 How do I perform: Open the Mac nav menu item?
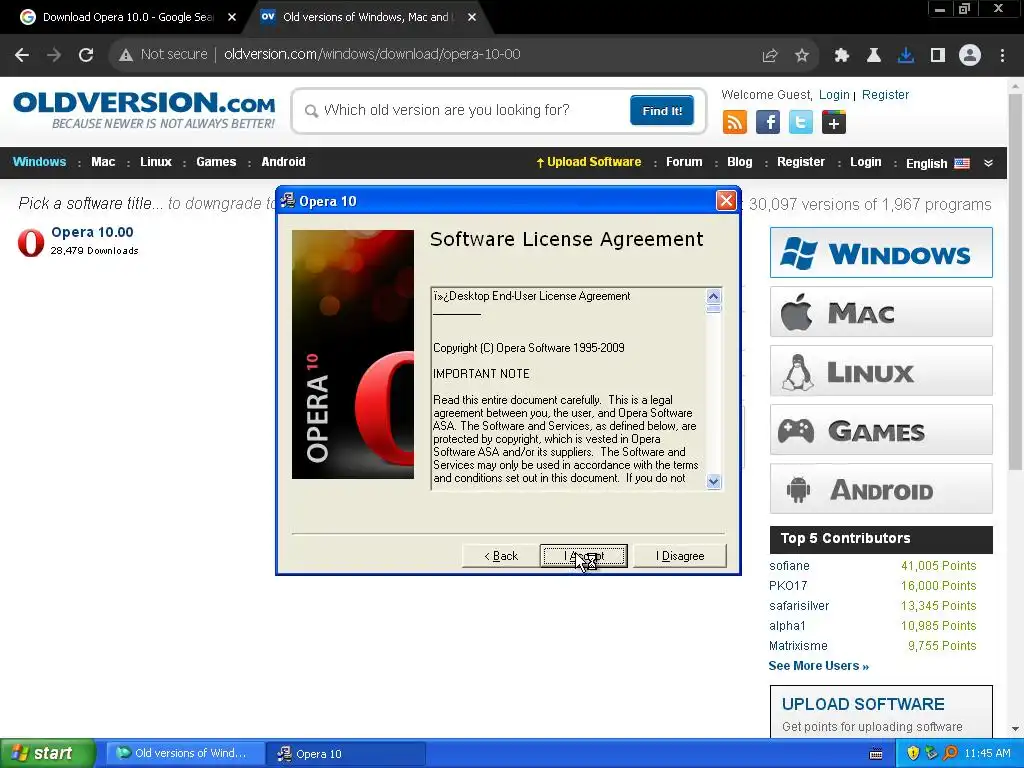pos(103,162)
